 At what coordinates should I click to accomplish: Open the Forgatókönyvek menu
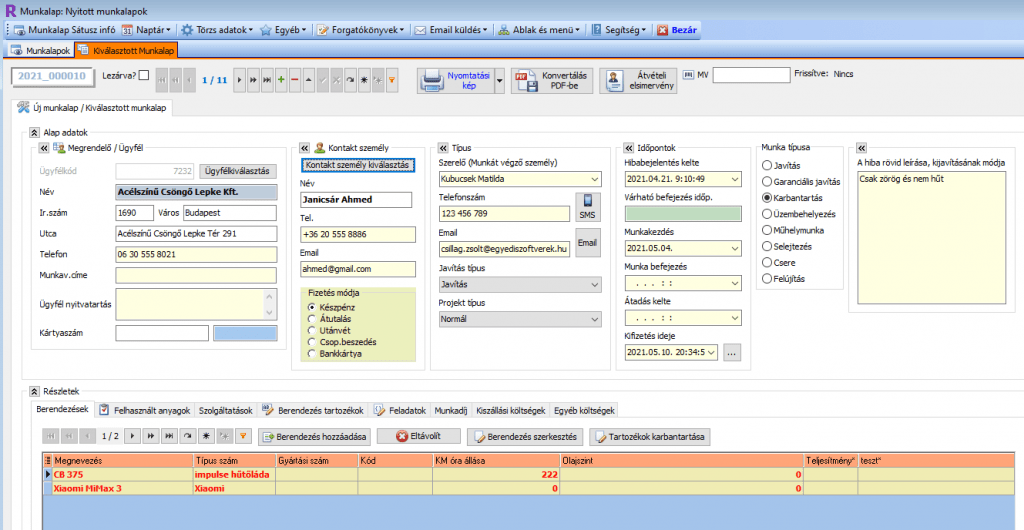point(360,29)
